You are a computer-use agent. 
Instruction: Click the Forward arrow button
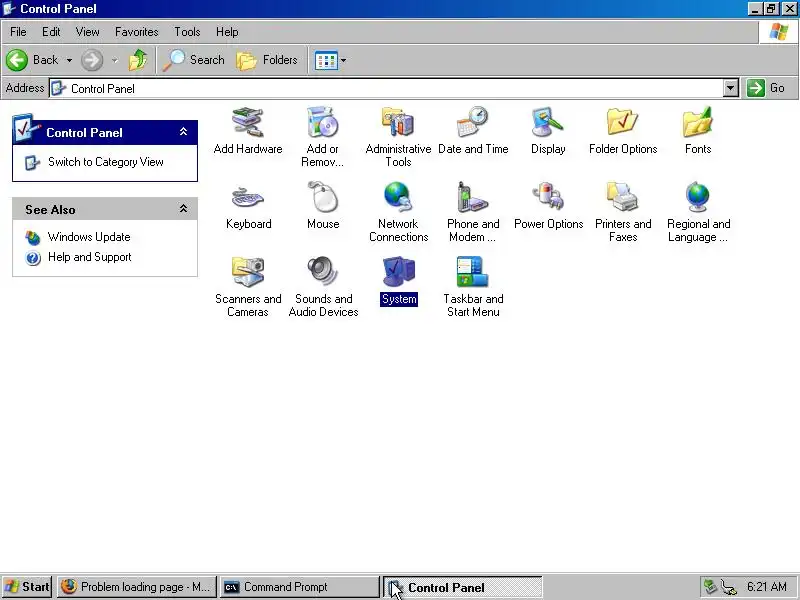tap(92, 60)
